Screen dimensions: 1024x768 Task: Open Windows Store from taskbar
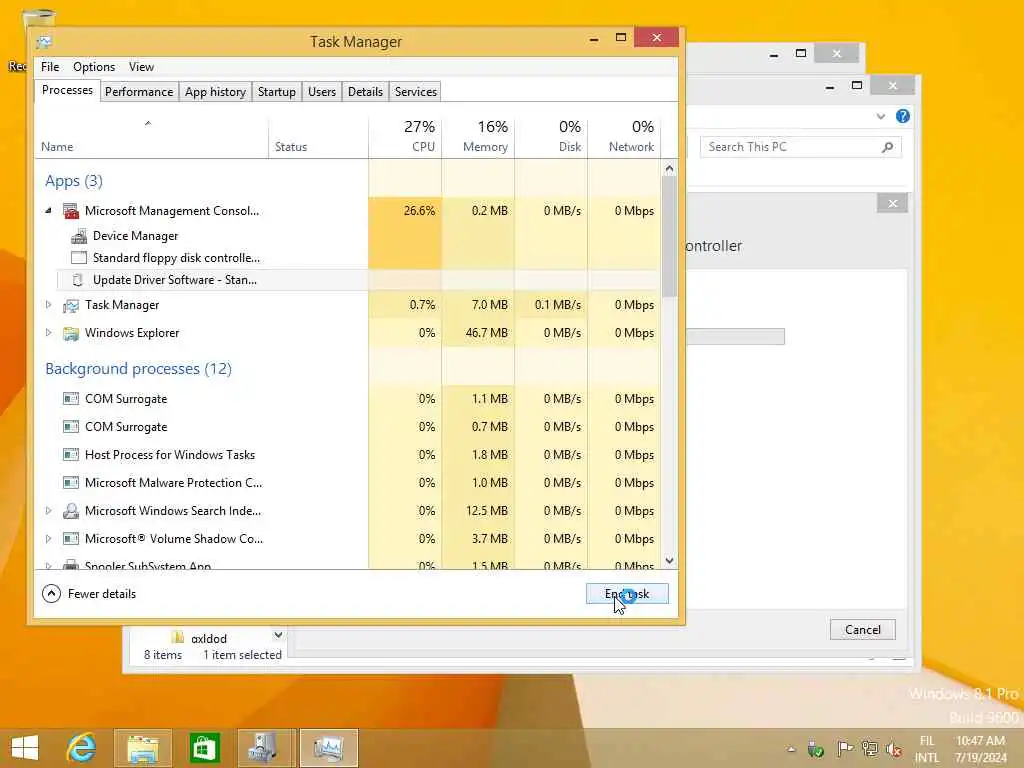204,748
